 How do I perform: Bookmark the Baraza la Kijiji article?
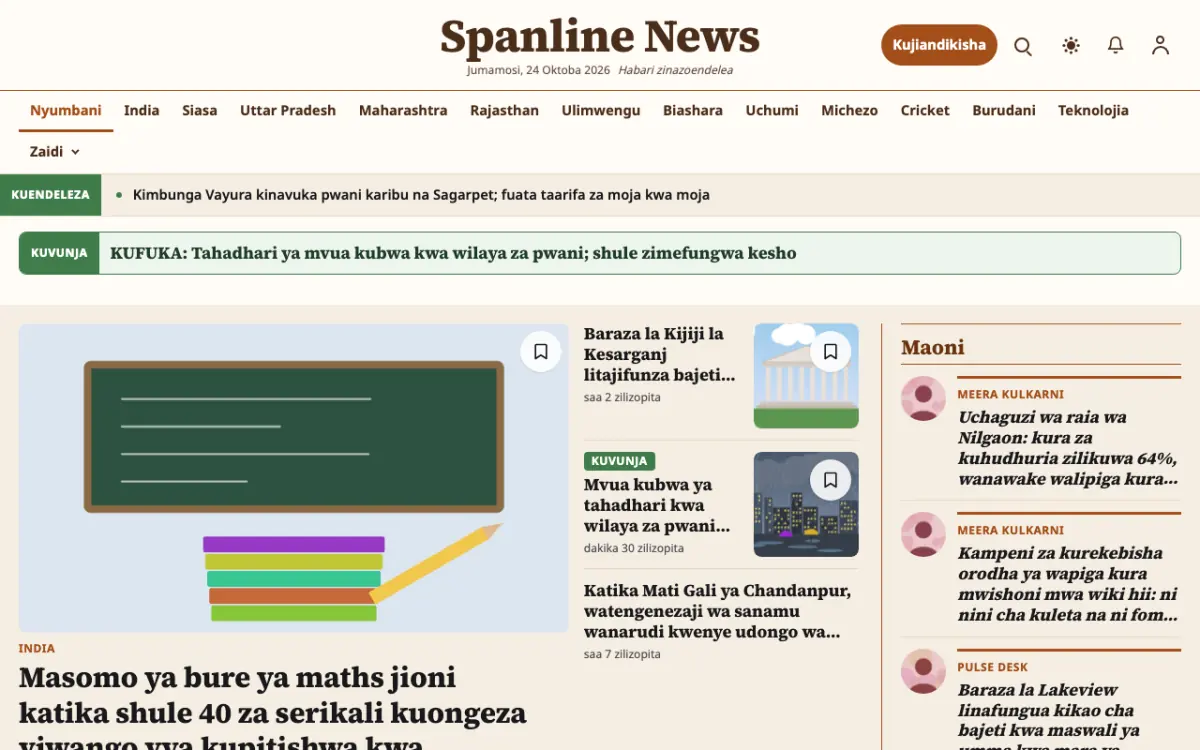pos(830,352)
